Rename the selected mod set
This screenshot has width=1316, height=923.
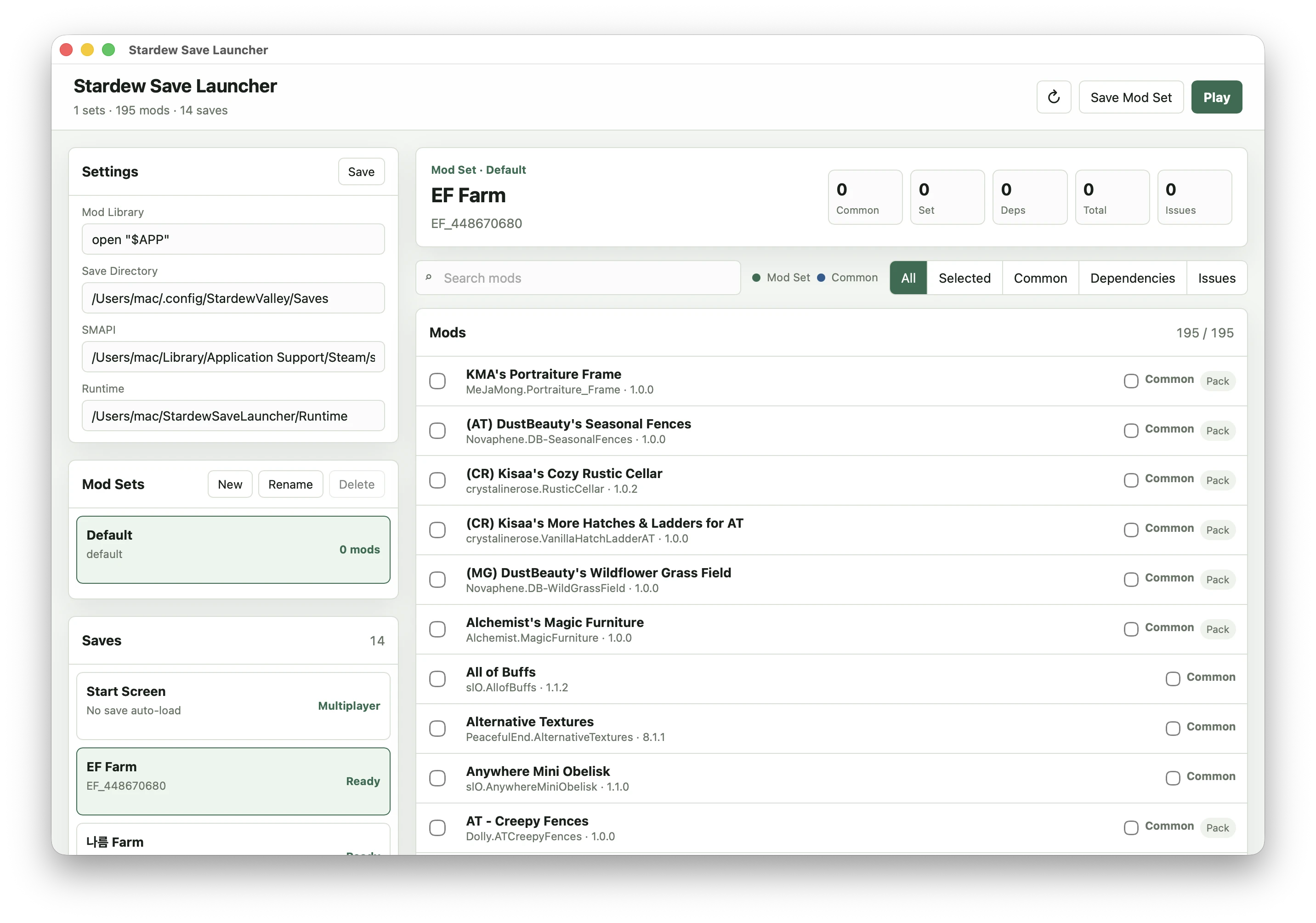pos(290,484)
